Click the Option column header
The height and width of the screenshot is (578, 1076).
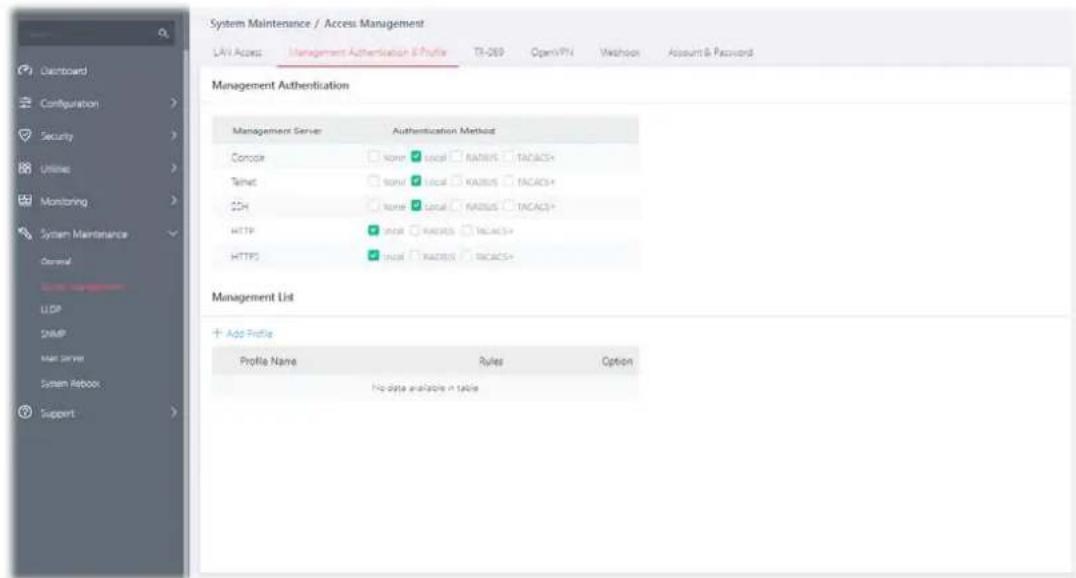[x=617, y=361]
